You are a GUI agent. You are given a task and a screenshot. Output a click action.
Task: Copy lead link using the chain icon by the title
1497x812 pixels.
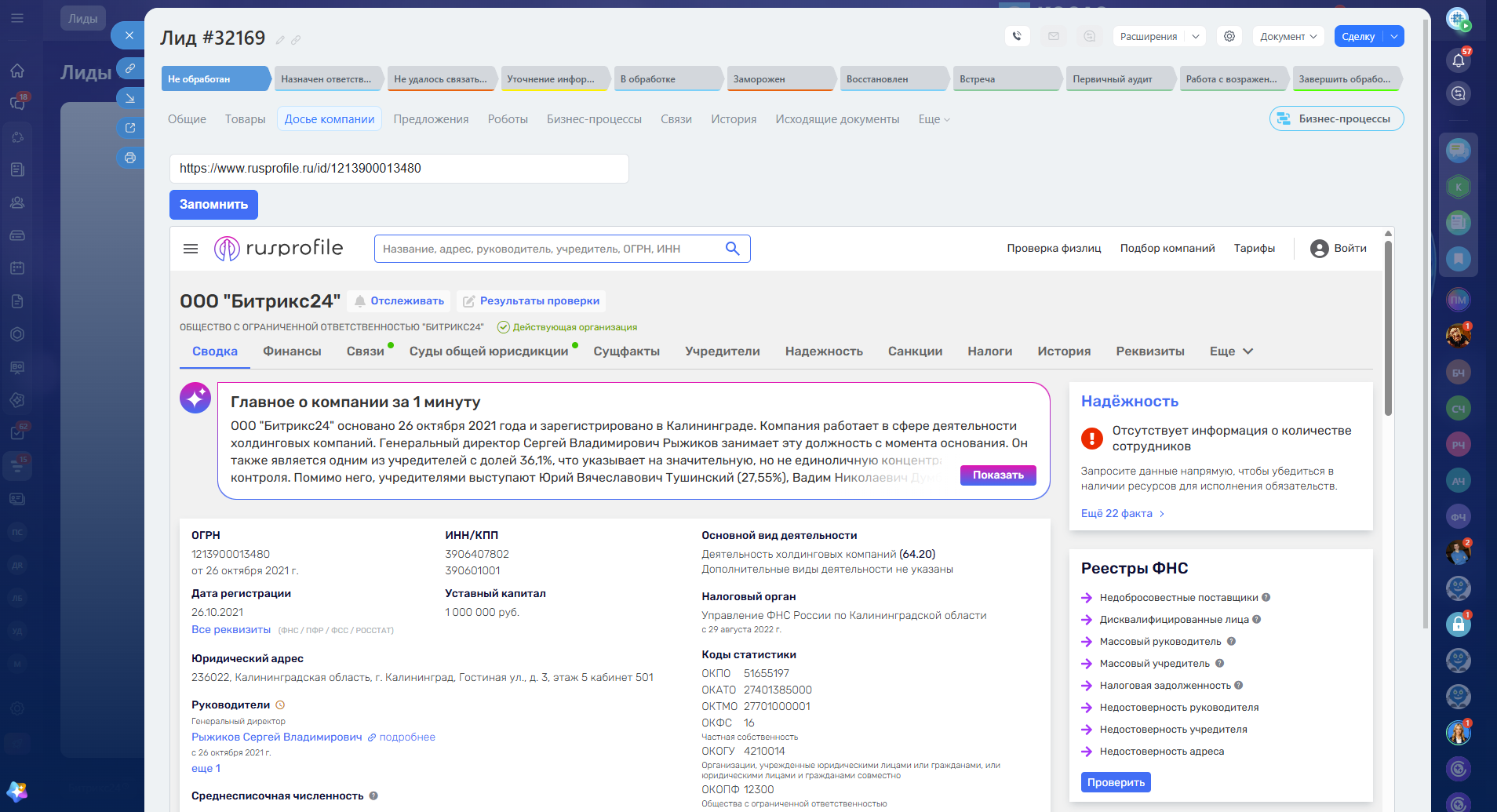(296, 40)
